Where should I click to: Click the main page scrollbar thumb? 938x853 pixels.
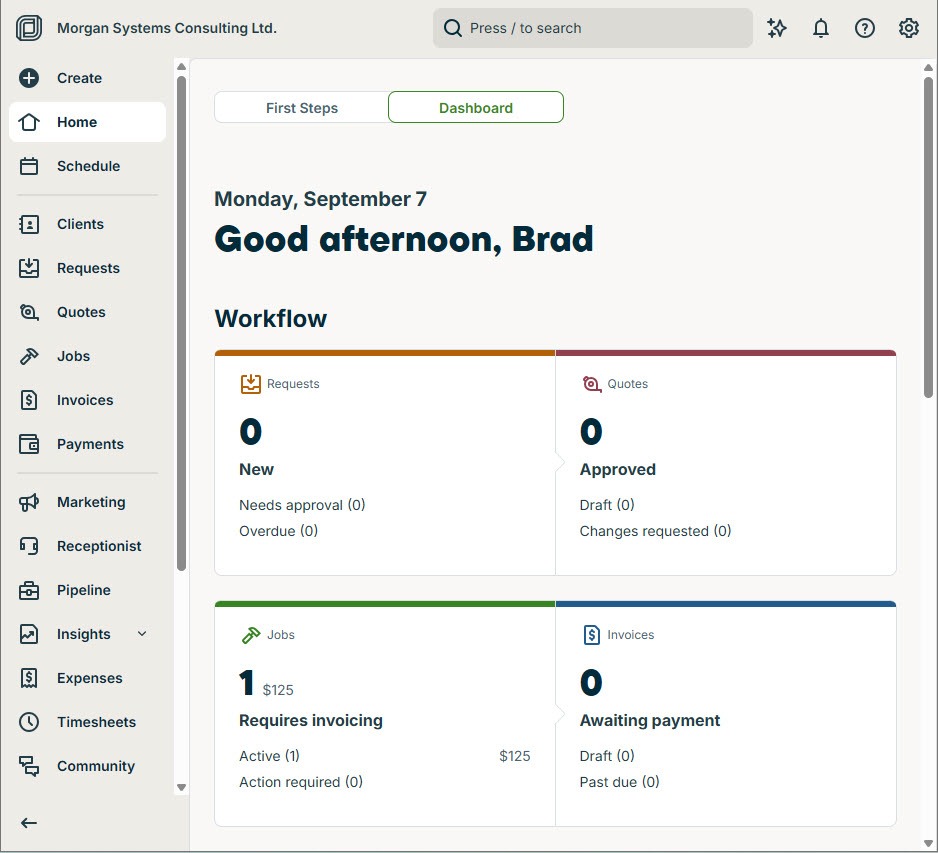[928, 237]
